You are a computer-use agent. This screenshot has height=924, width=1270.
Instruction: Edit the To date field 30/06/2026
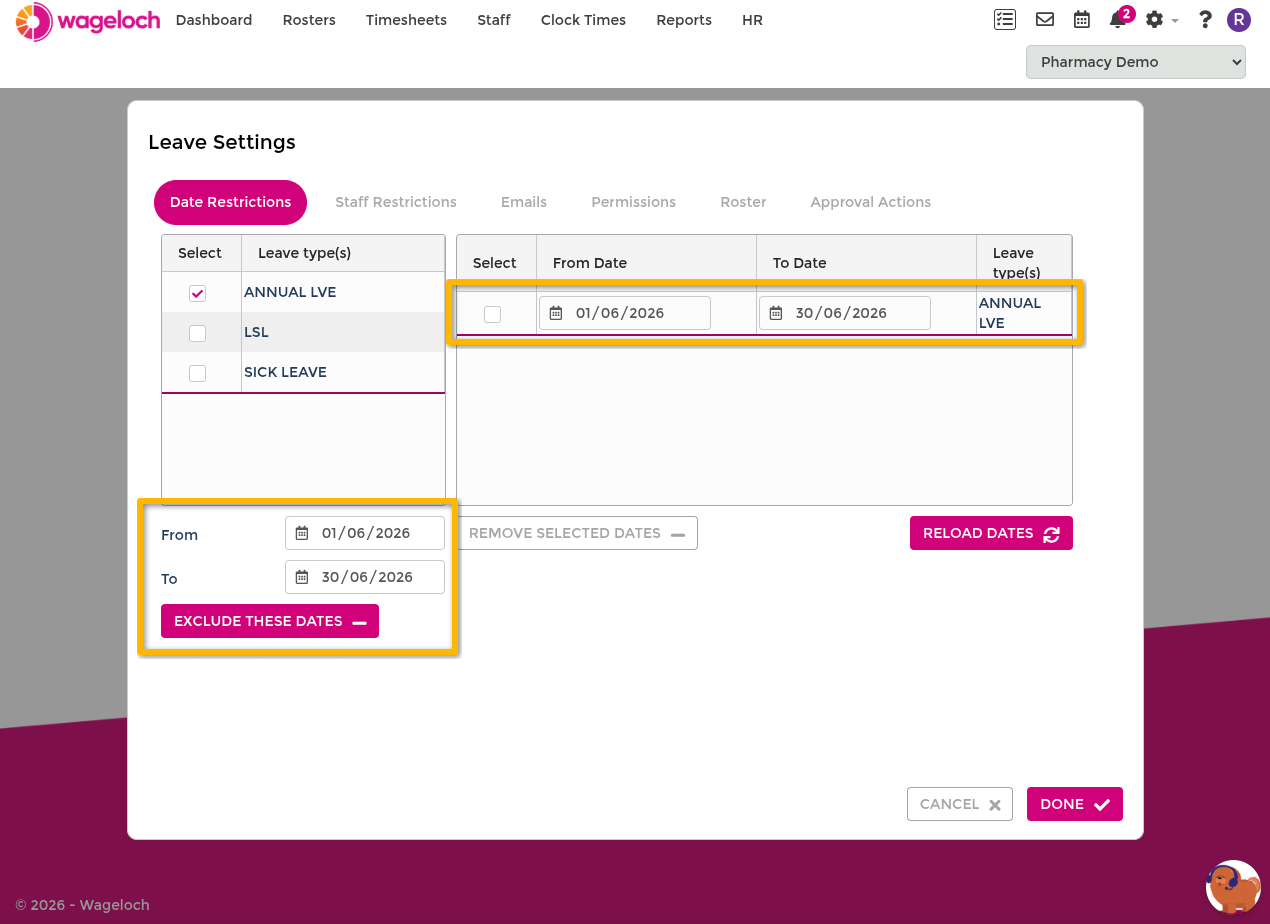tap(365, 577)
